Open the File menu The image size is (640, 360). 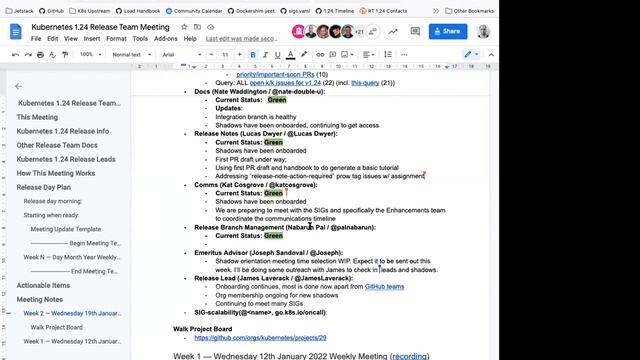(36, 39)
